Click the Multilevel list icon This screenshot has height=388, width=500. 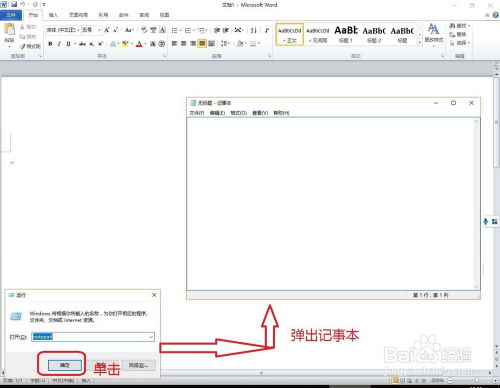pos(201,30)
